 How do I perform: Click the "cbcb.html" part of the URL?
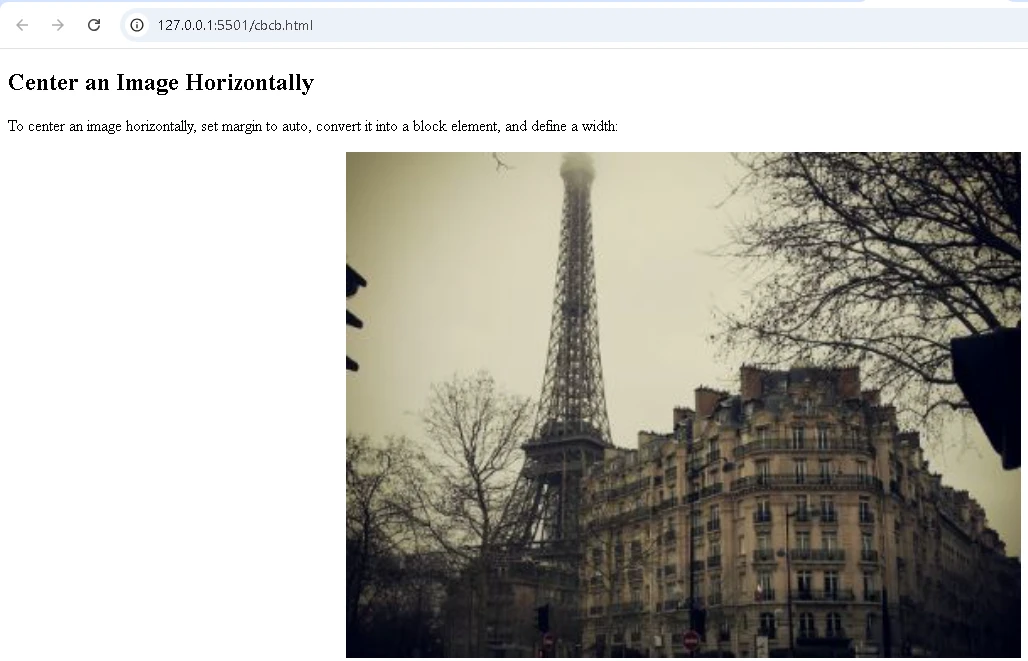(x=284, y=25)
